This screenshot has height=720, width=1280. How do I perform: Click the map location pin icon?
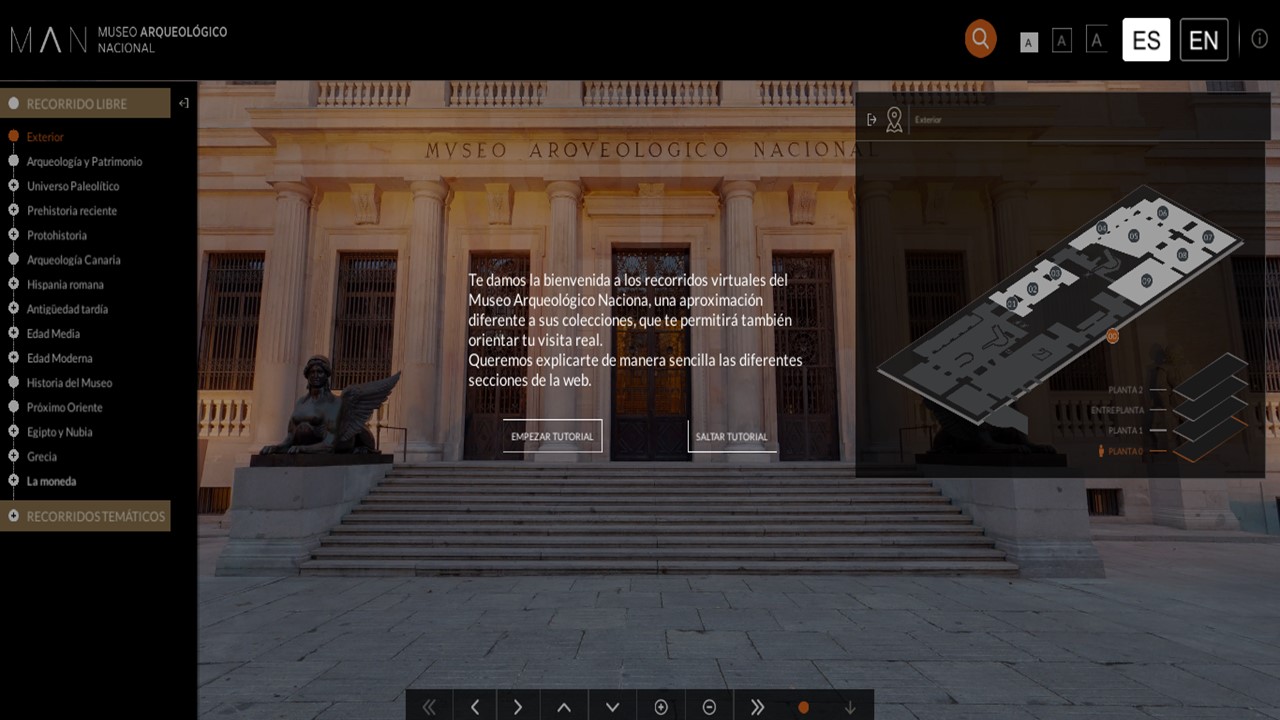[894, 120]
